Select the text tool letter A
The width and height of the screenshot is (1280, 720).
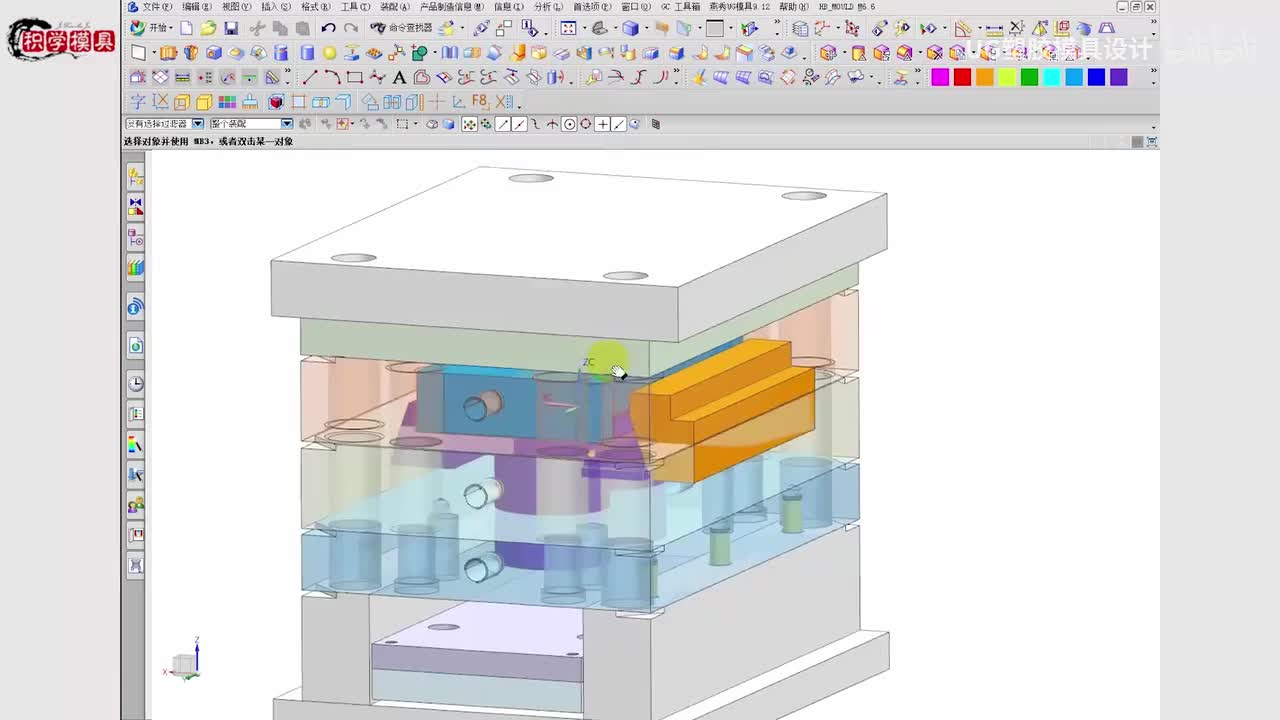click(399, 77)
